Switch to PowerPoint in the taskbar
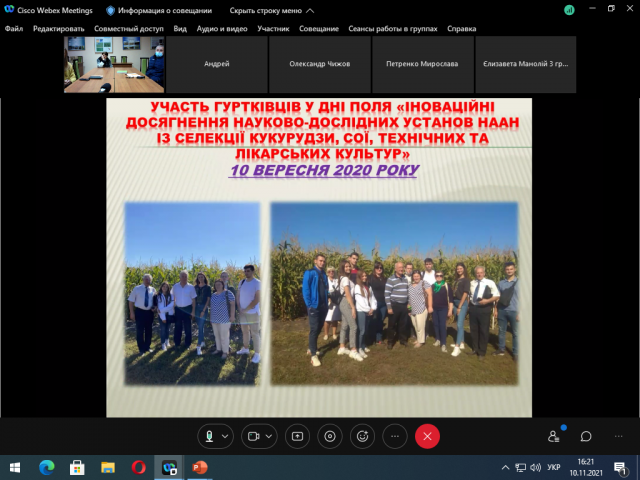This screenshot has width=640, height=480. [200, 467]
